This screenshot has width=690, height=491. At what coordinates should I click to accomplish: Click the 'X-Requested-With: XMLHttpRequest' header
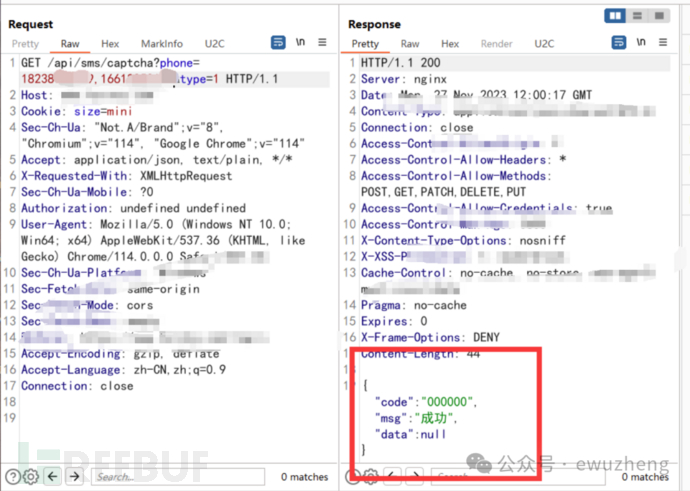[x=126, y=176]
